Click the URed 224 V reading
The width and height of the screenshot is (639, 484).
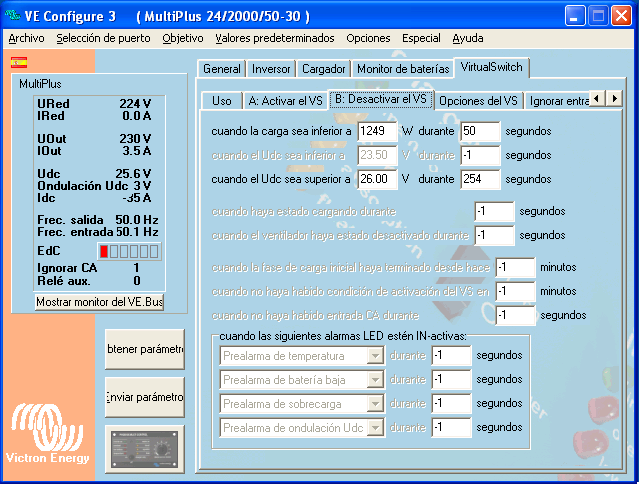click(x=94, y=104)
